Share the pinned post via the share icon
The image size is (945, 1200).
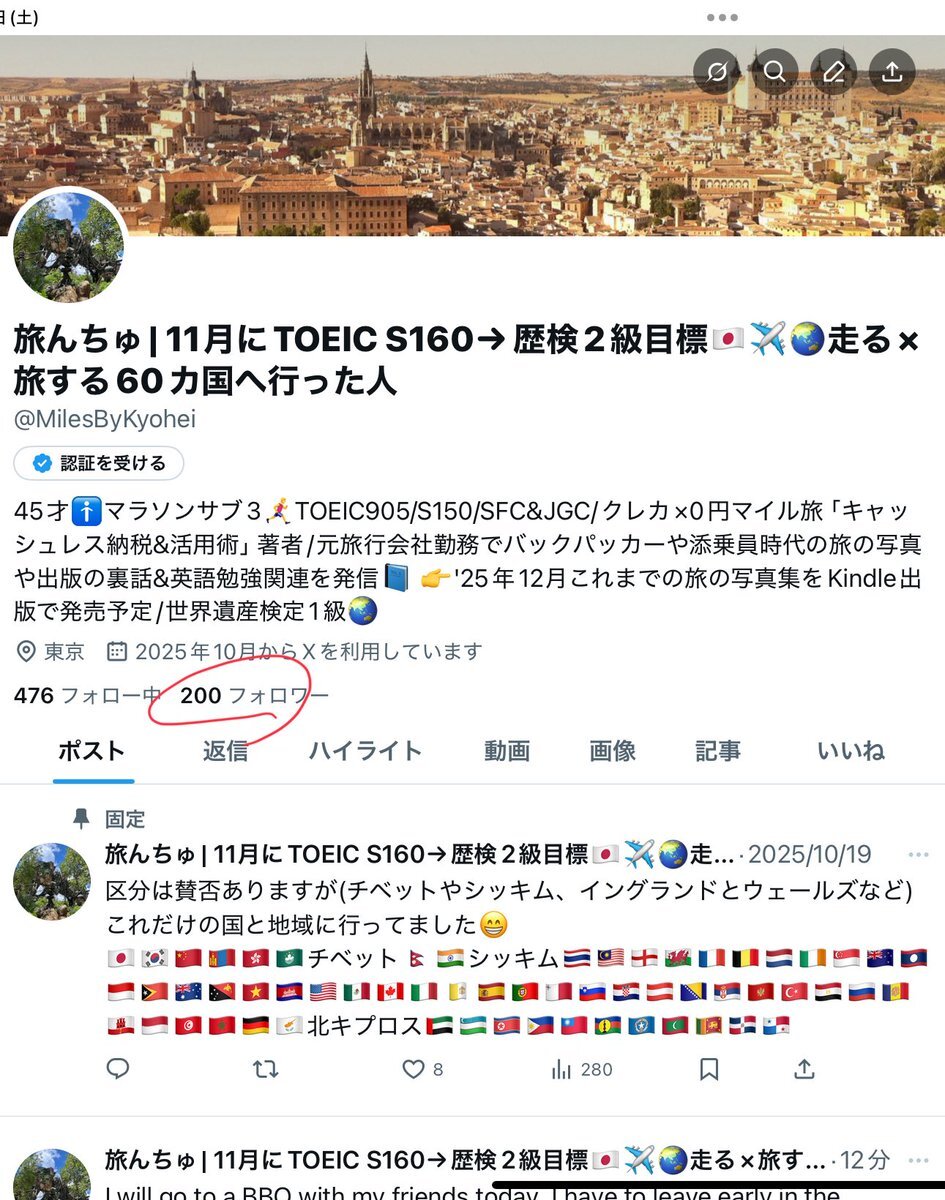[x=804, y=1069]
